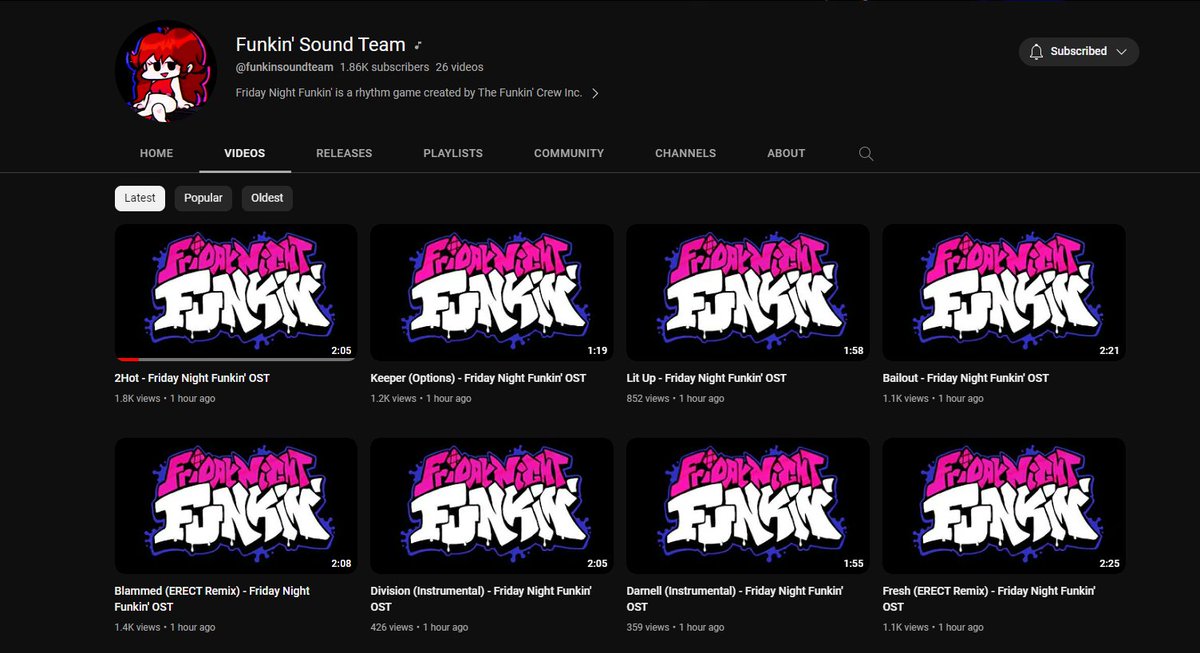Image resolution: width=1200 pixels, height=653 pixels.
Task: Click the Bailout video title
Action: click(966, 378)
